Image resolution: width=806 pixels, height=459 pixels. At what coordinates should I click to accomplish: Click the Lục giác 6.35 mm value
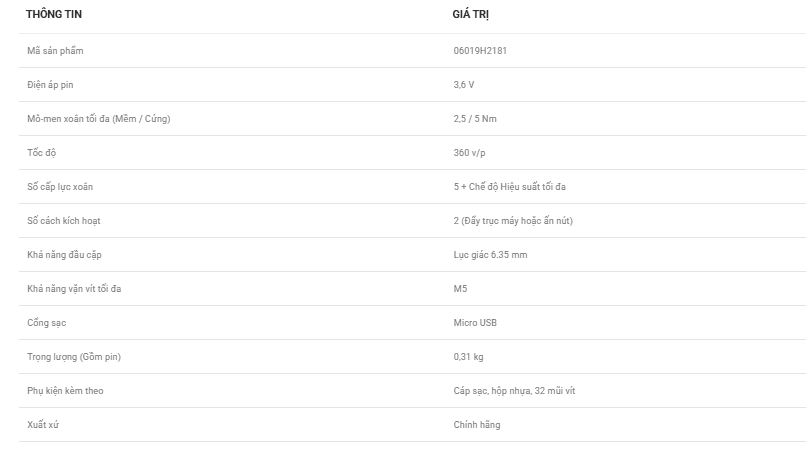[x=490, y=255]
